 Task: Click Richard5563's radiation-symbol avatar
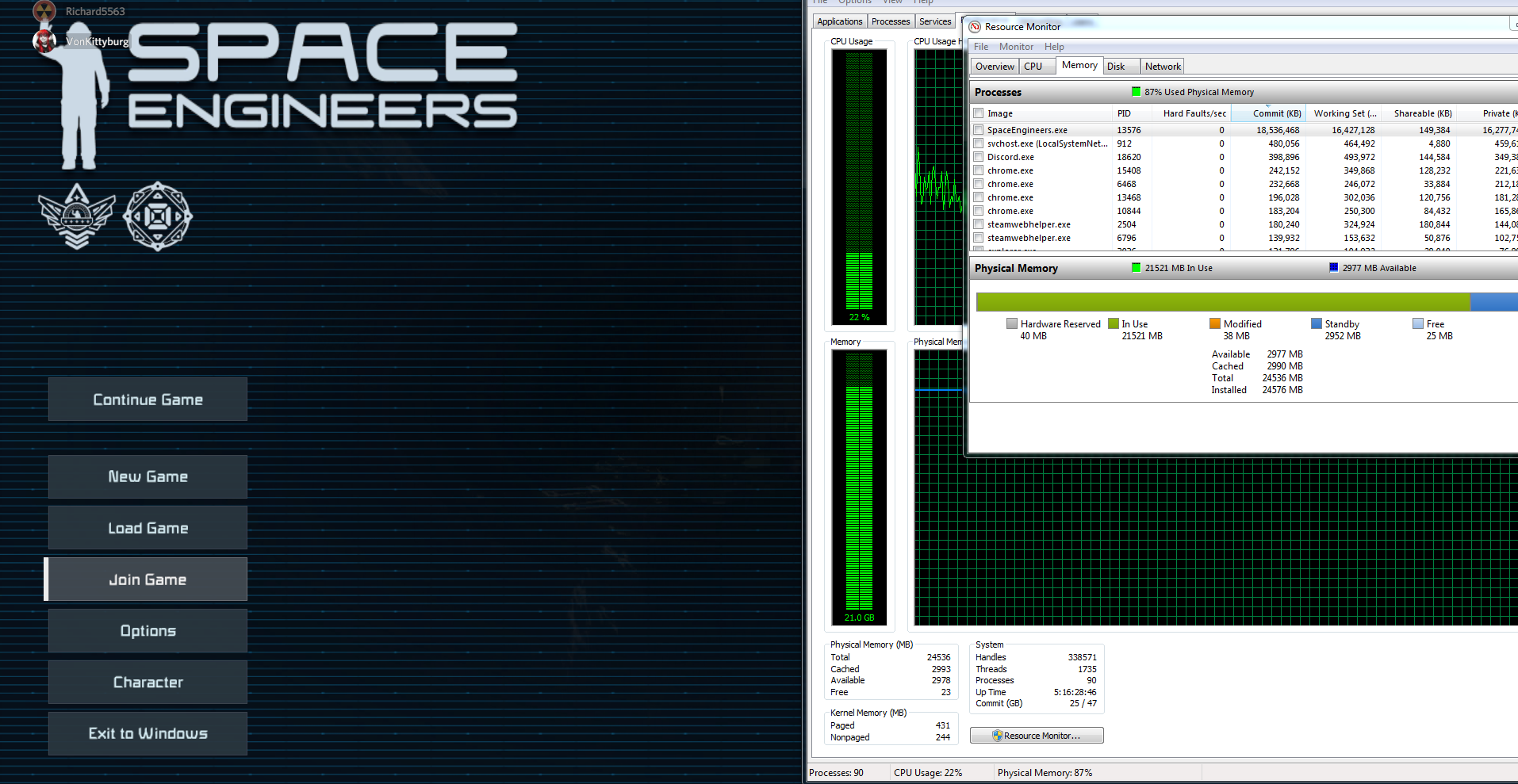tap(44, 10)
